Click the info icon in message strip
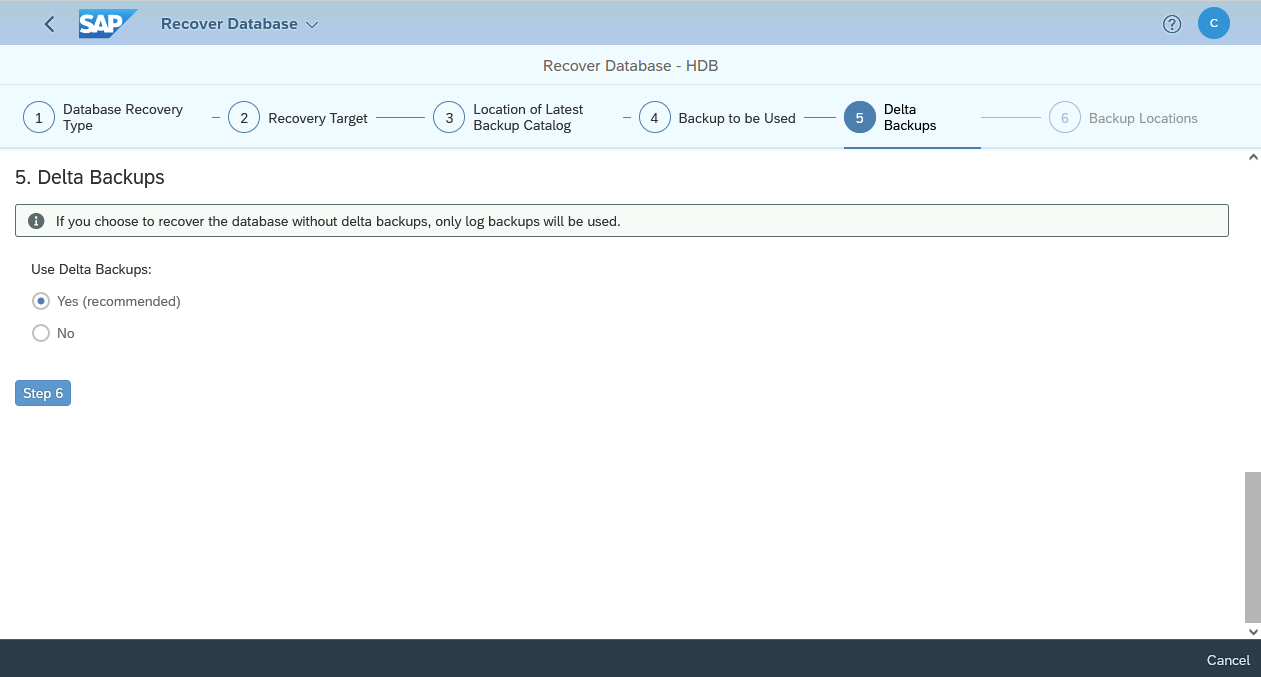The width and height of the screenshot is (1261, 677). click(x=36, y=221)
